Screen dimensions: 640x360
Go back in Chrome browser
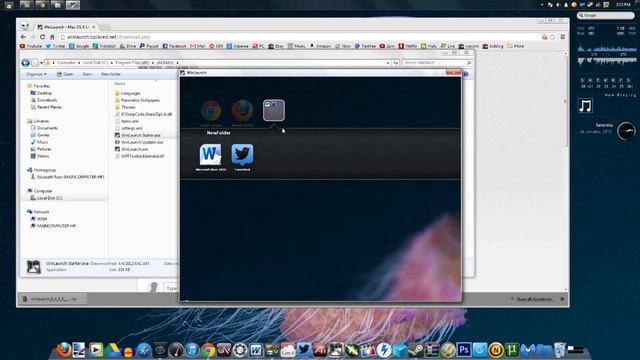coord(23,37)
